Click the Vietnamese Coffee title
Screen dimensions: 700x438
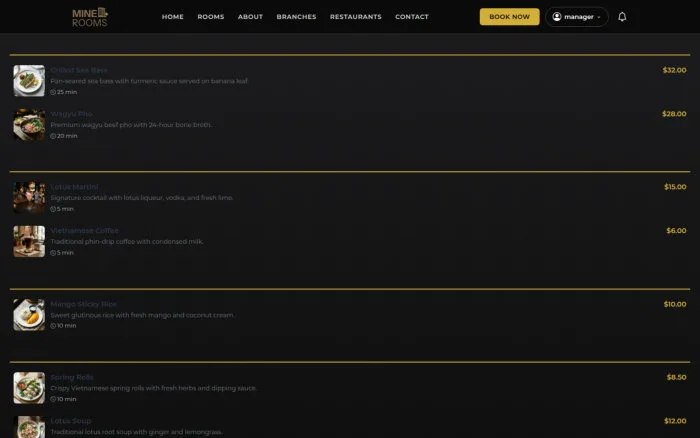point(84,230)
